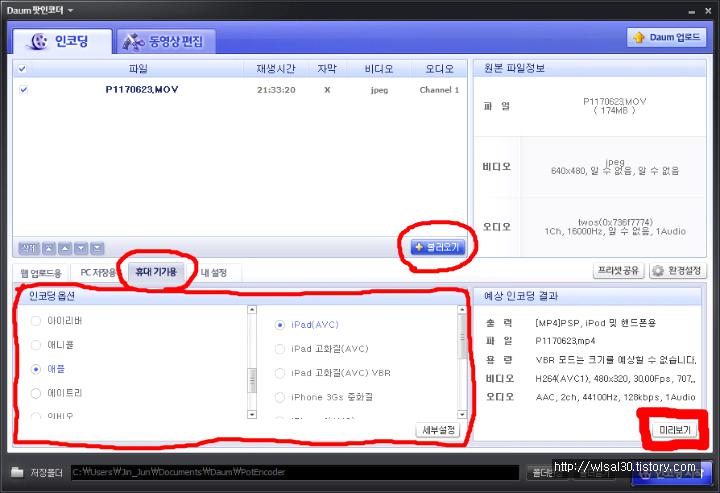
Task: Click the 세부설정 detailed settings button
Action: tap(438, 430)
